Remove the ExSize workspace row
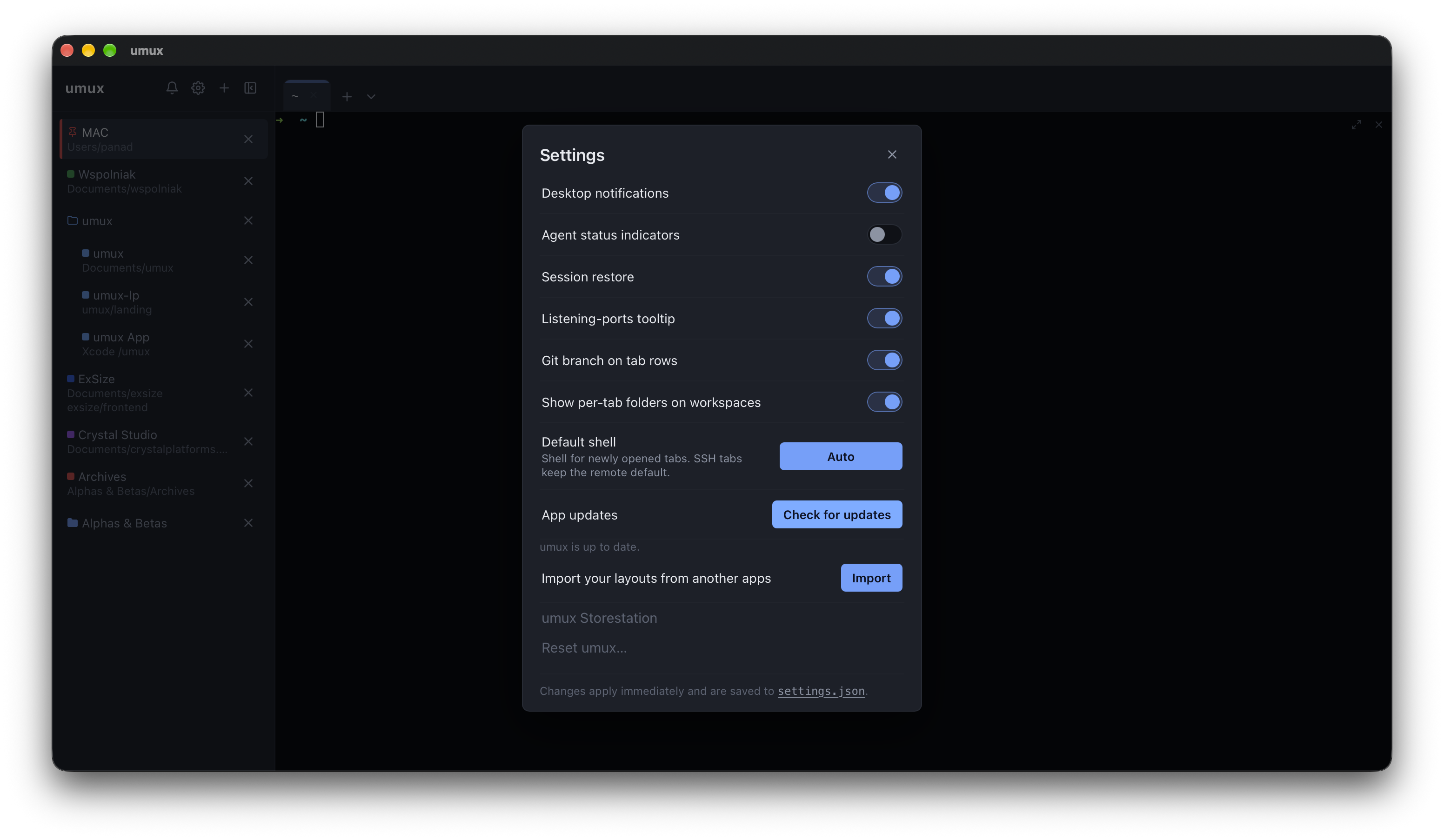The height and width of the screenshot is (840, 1444). click(248, 393)
